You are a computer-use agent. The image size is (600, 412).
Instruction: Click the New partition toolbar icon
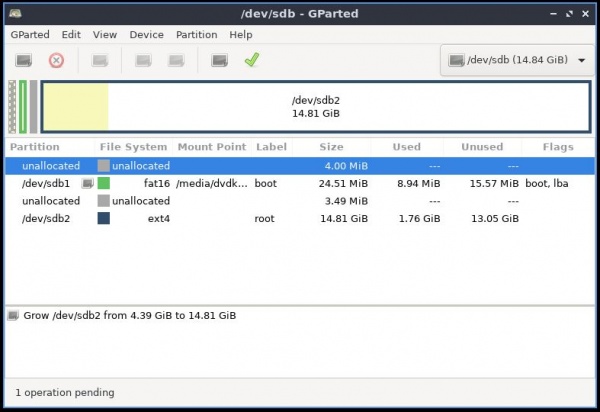pyautogui.click(x=23, y=60)
